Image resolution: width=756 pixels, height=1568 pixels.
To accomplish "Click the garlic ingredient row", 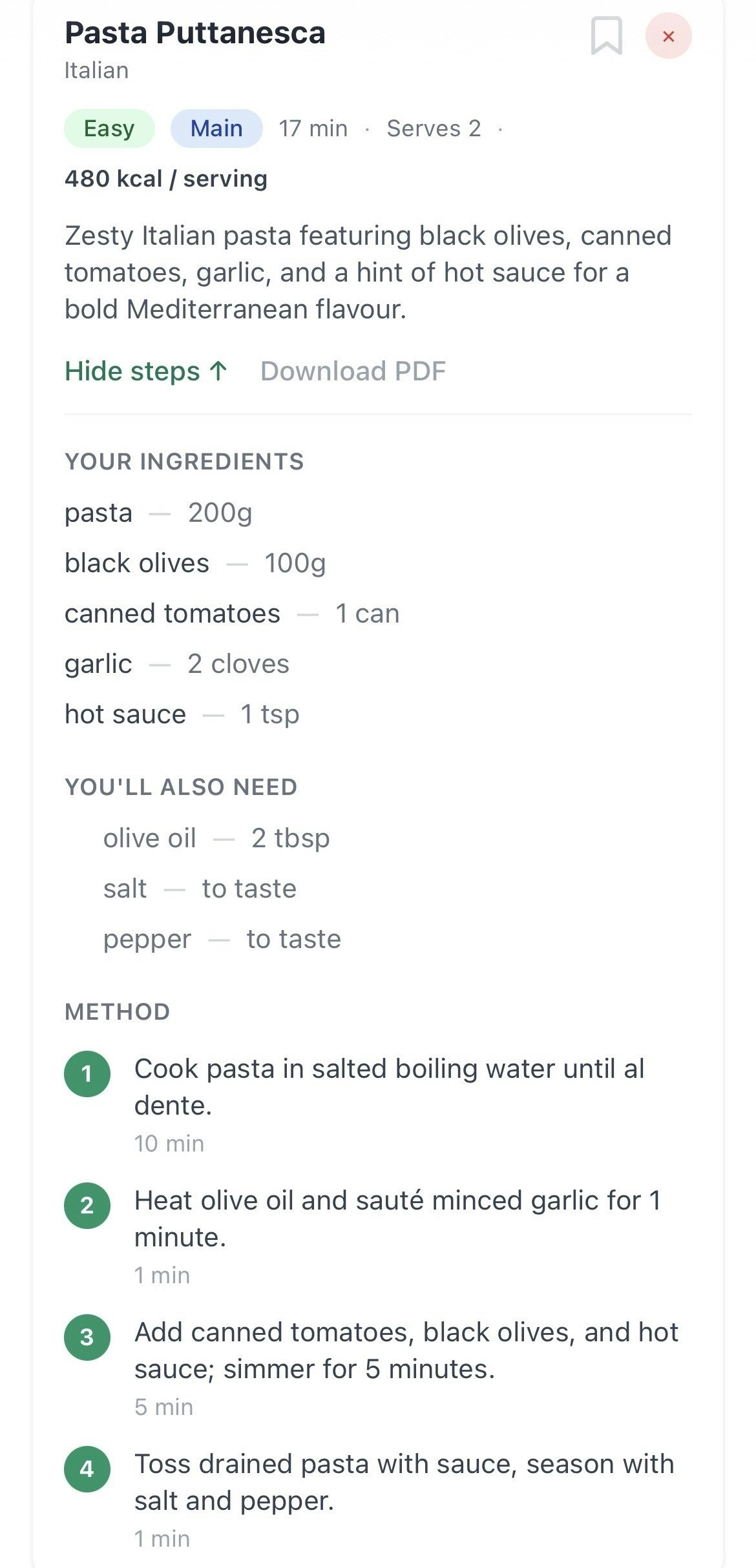I will pos(177,664).
